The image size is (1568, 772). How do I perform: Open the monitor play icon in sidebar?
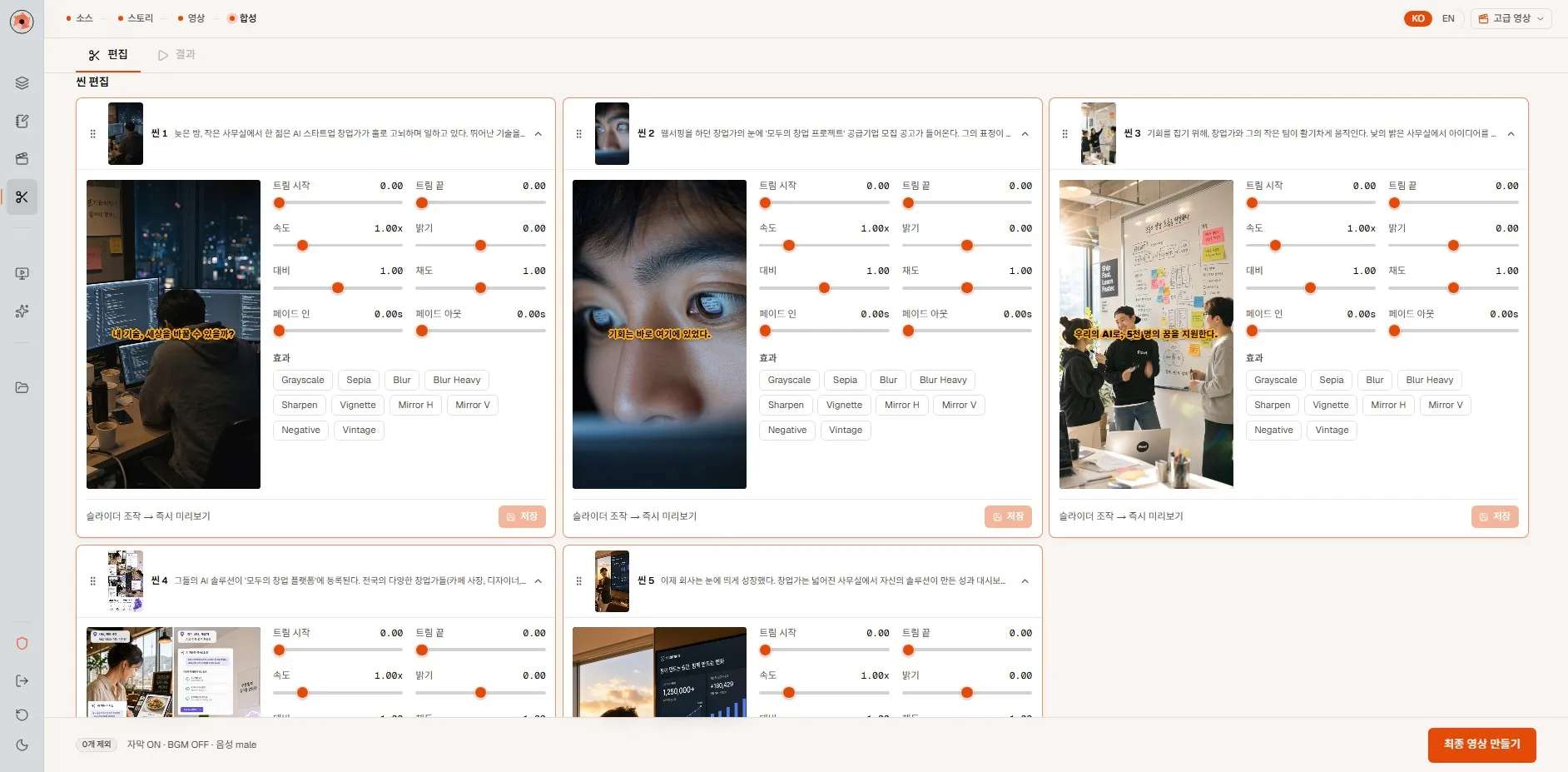click(22, 274)
